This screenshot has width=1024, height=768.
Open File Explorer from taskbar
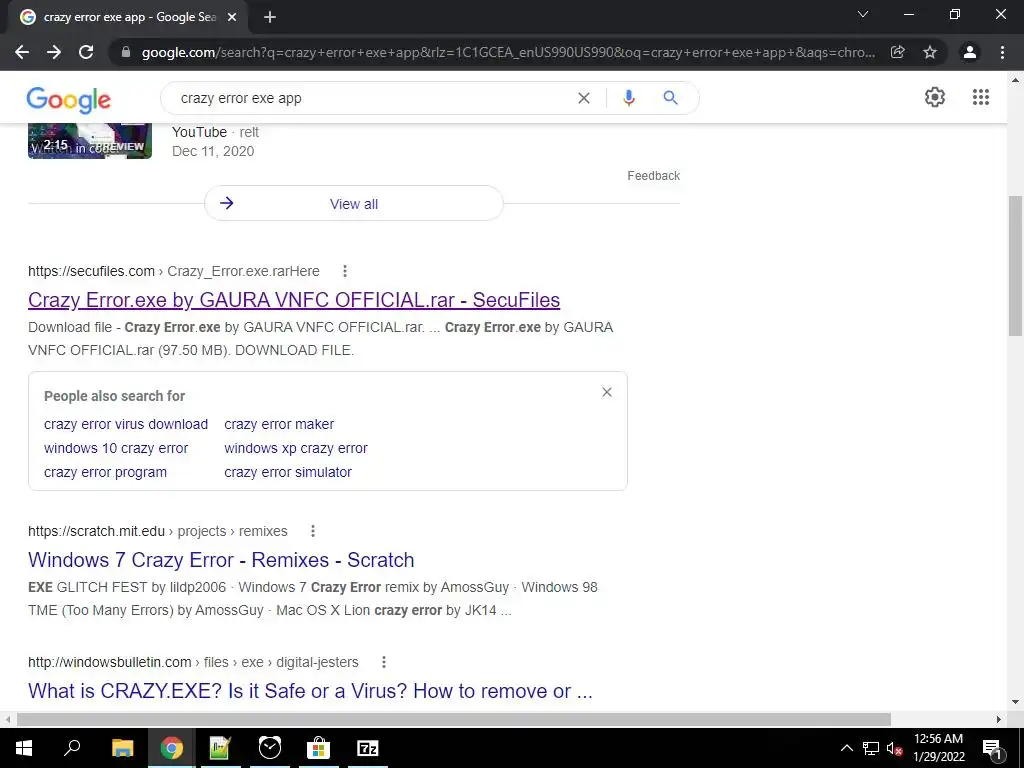122,748
